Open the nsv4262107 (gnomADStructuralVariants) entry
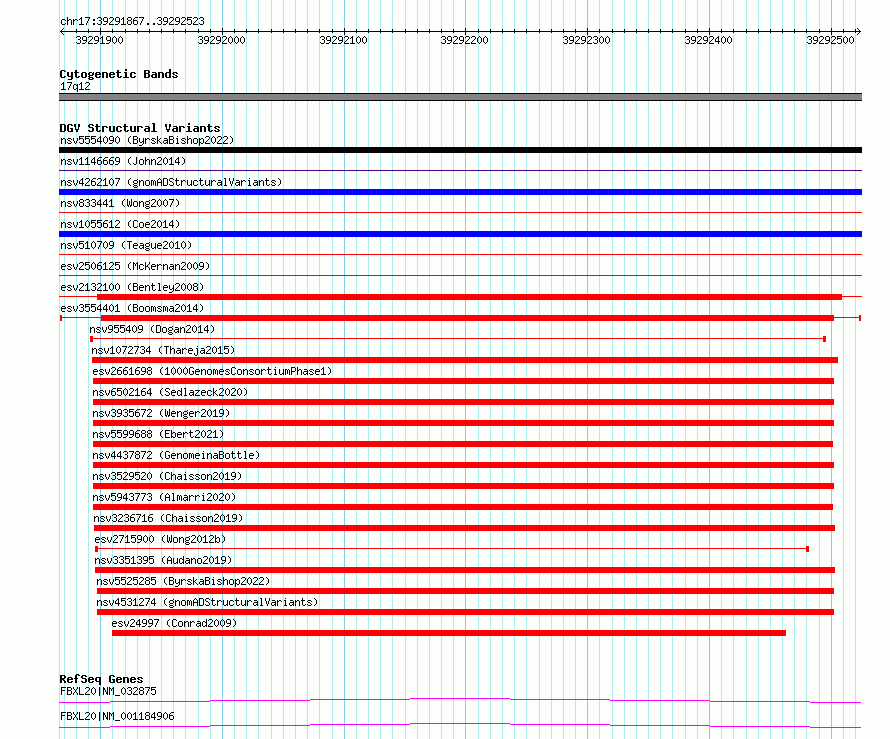Viewport: 890px width, 739px height. click(x=171, y=182)
